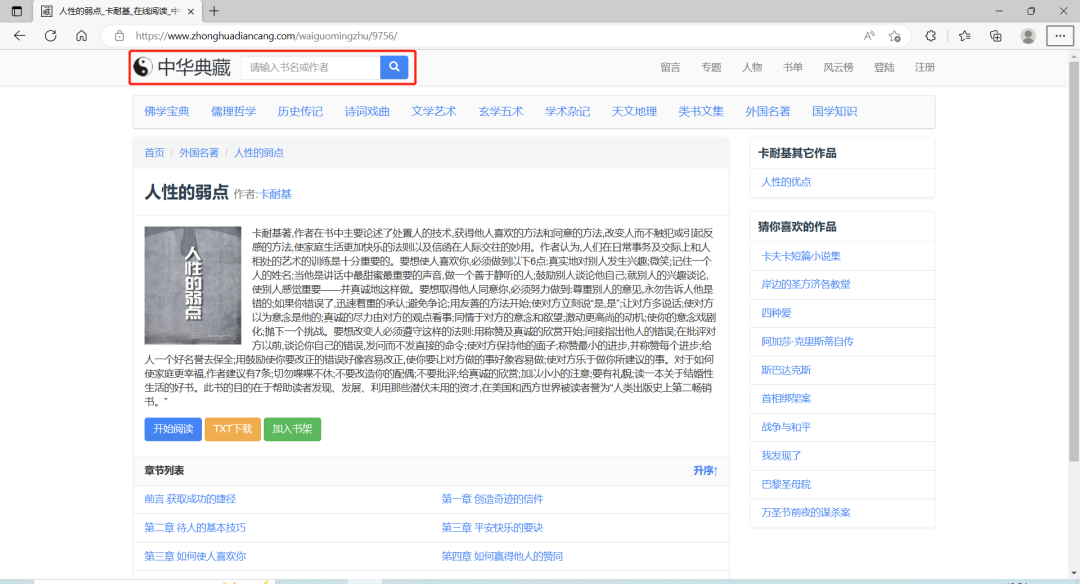The image size is (1080, 584).
Task: Select 国学知识 category
Action: tap(835, 111)
